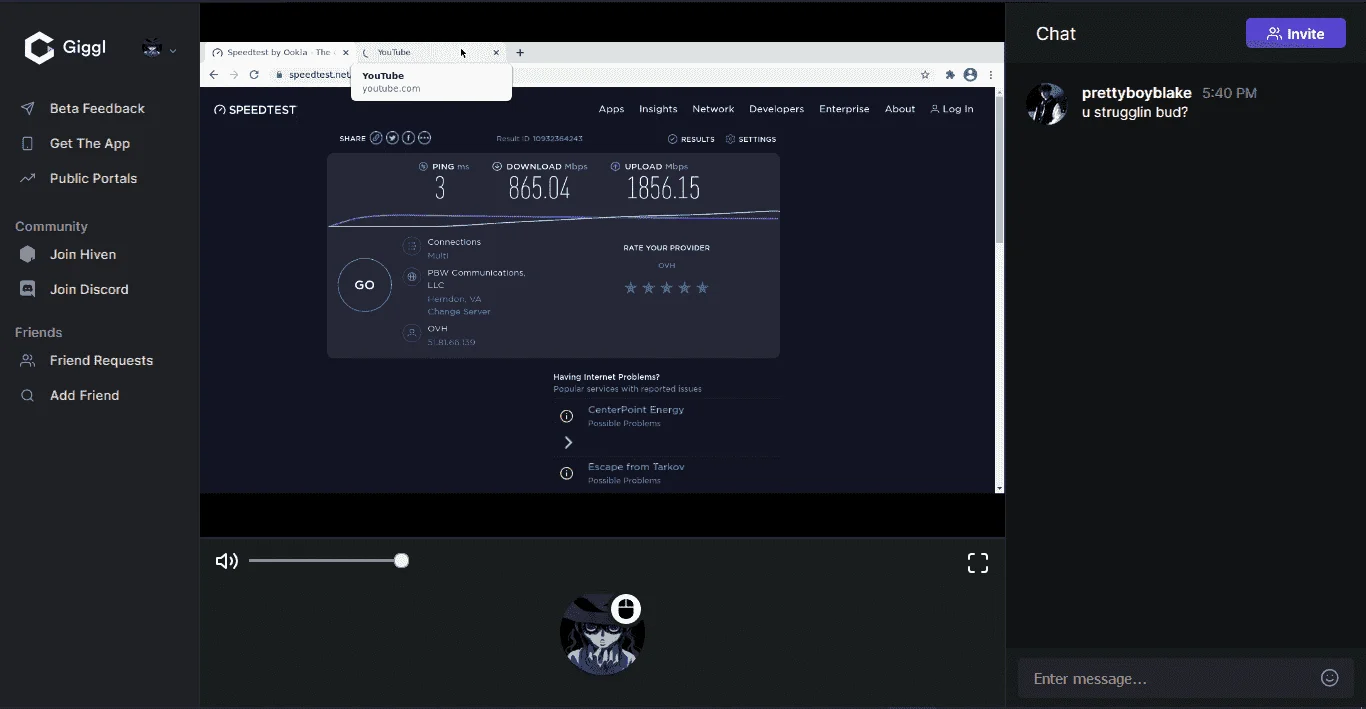Bookmark the page with star icon
The image size is (1366, 709).
point(925,75)
